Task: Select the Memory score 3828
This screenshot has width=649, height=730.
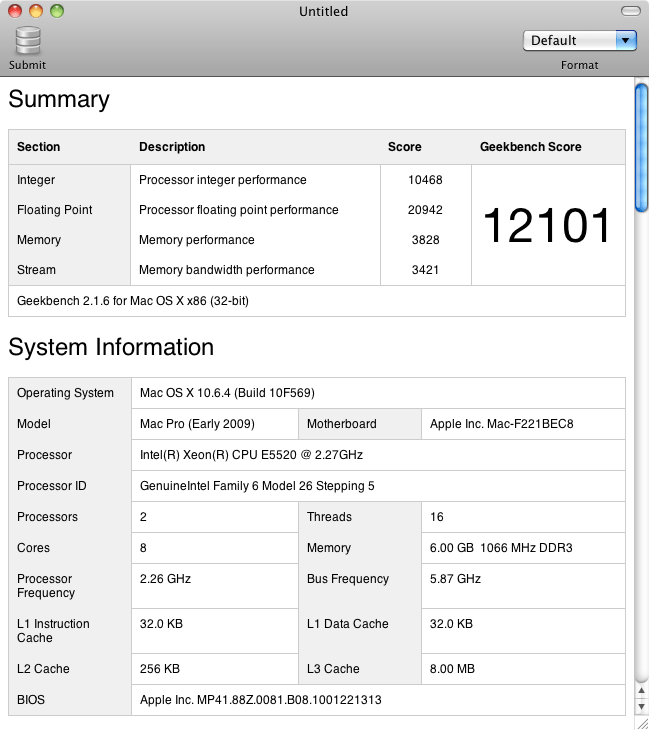Action: [x=426, y=240]
